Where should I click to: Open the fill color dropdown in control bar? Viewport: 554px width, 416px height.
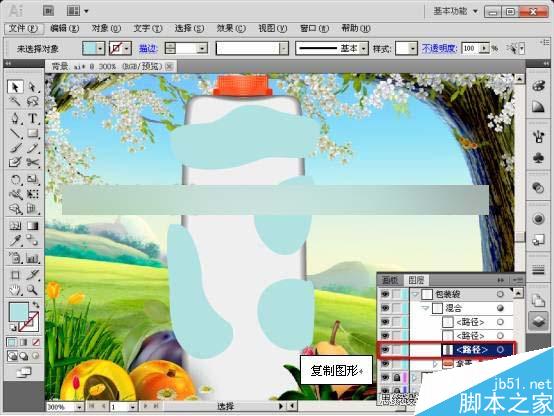click(101, 48)
